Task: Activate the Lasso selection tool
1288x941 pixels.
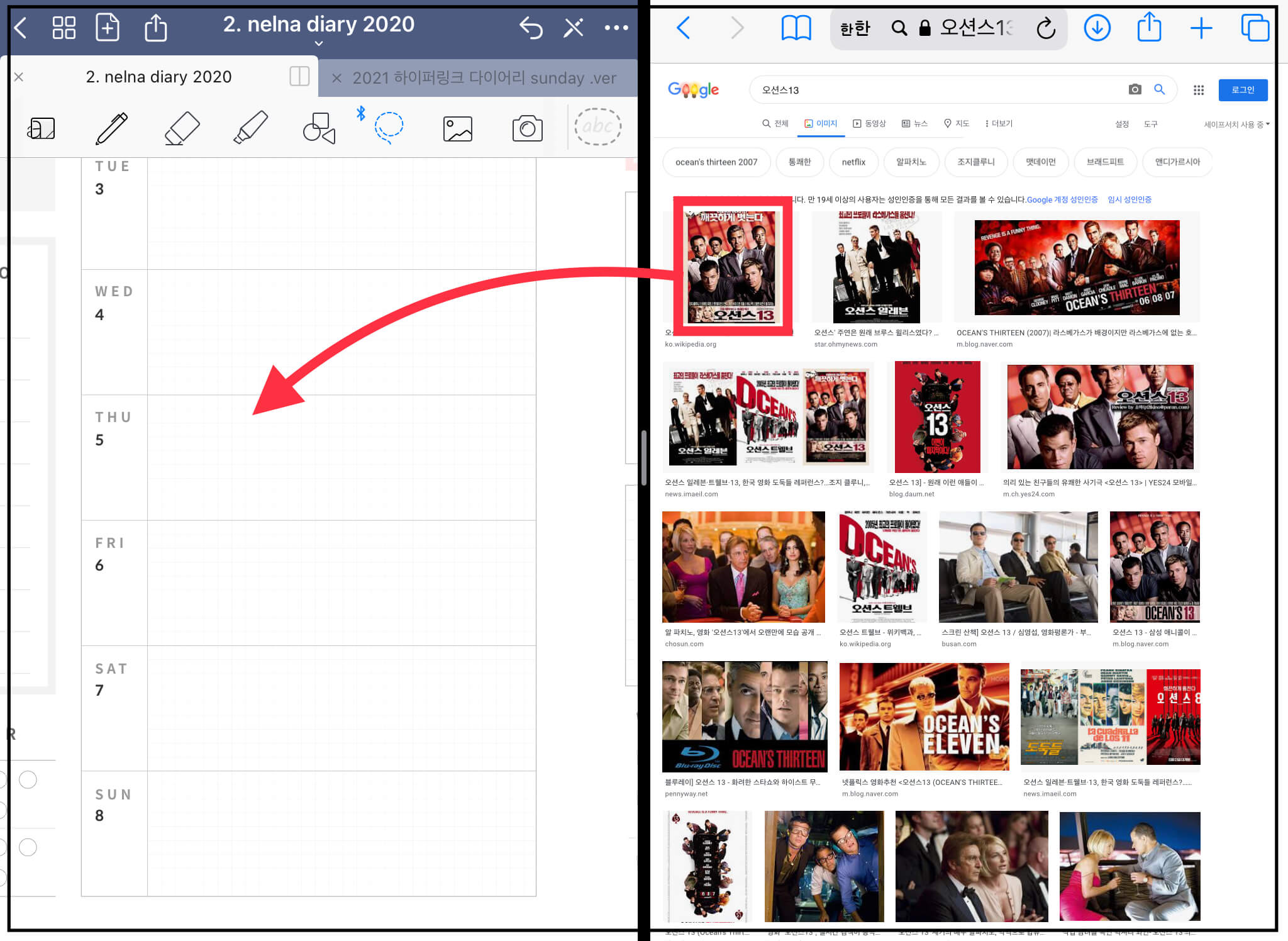Action: tap(389, 126)
